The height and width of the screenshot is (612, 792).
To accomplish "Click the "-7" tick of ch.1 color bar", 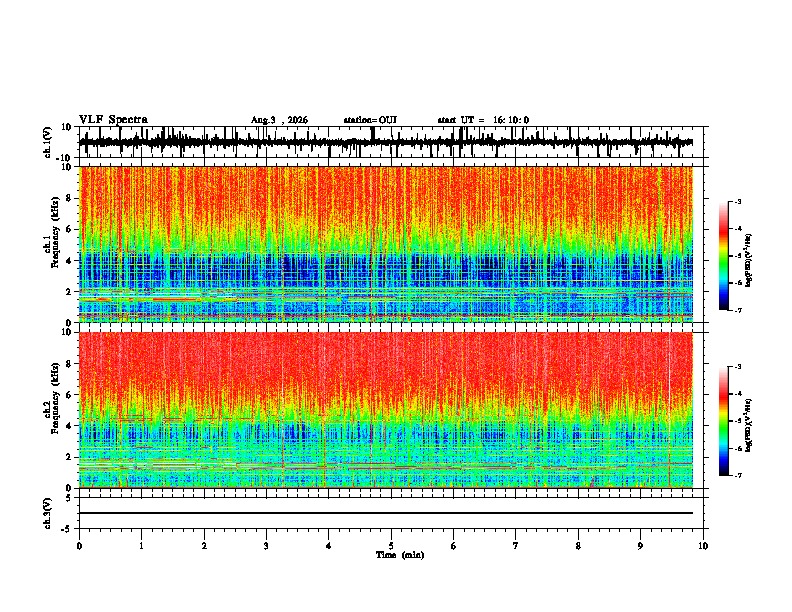I will click(x=737, y=310).
